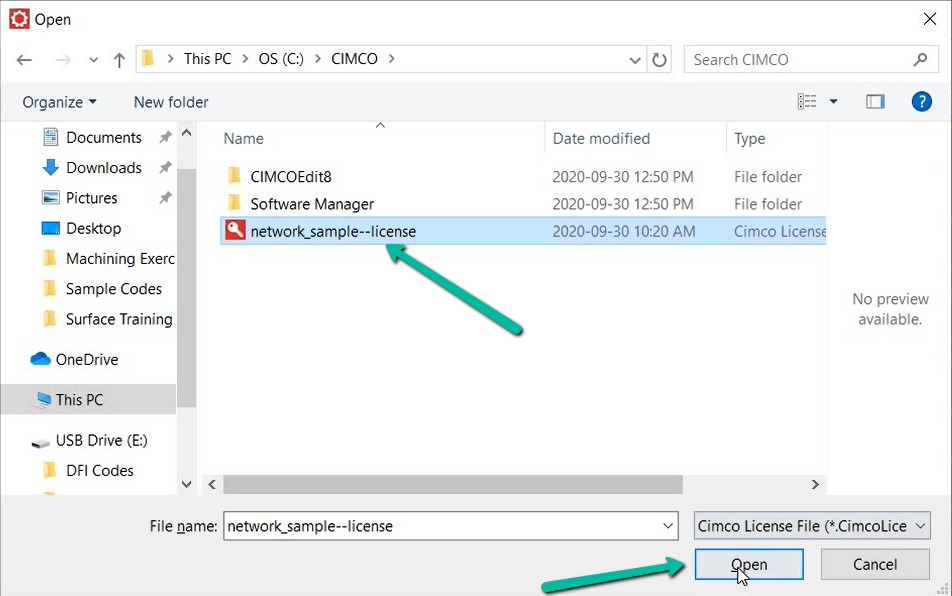Click 2020-09-30 10:20 AM date cell

click(624, 231)
